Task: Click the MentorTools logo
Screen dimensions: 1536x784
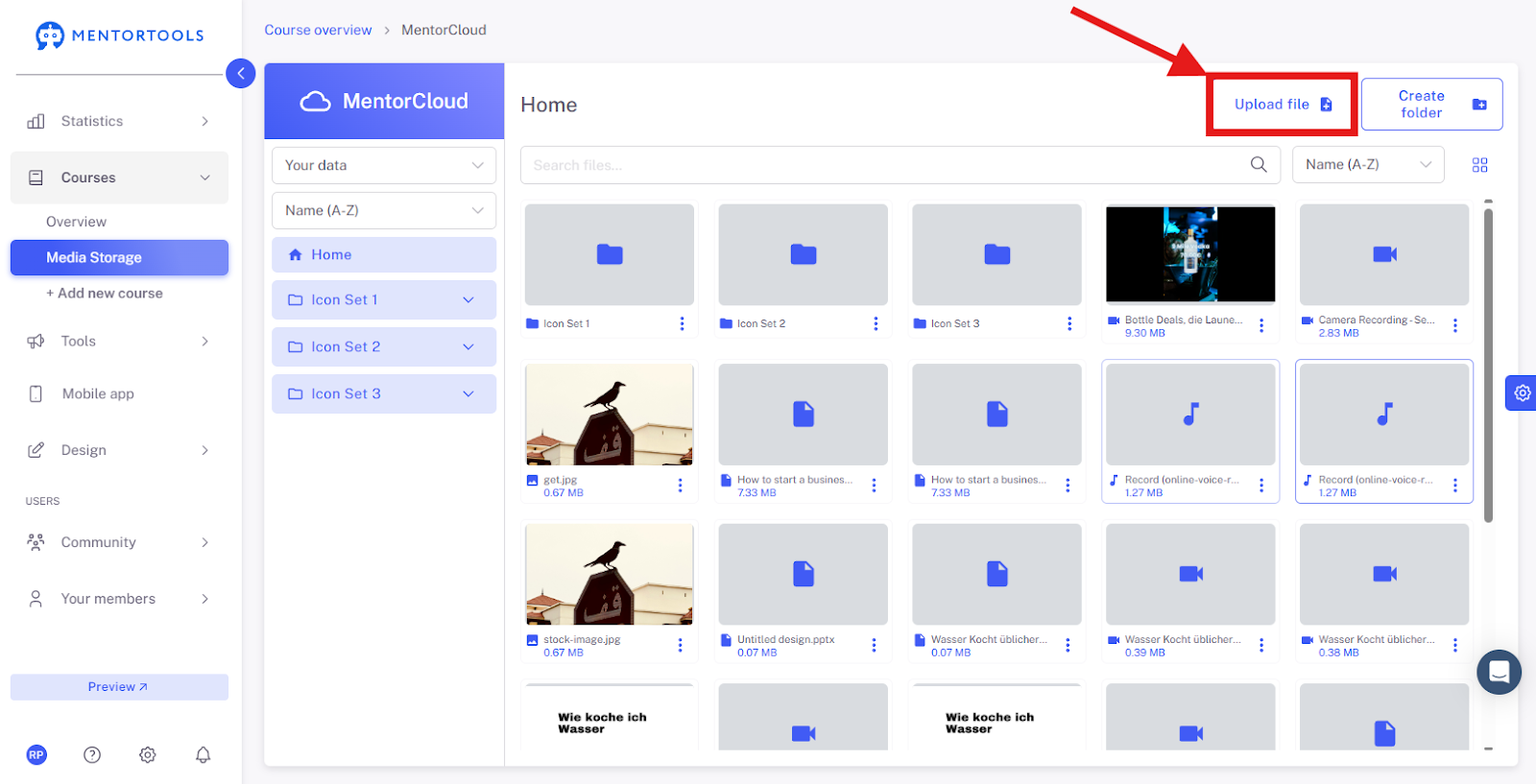Action: click(x=119, y=36)
